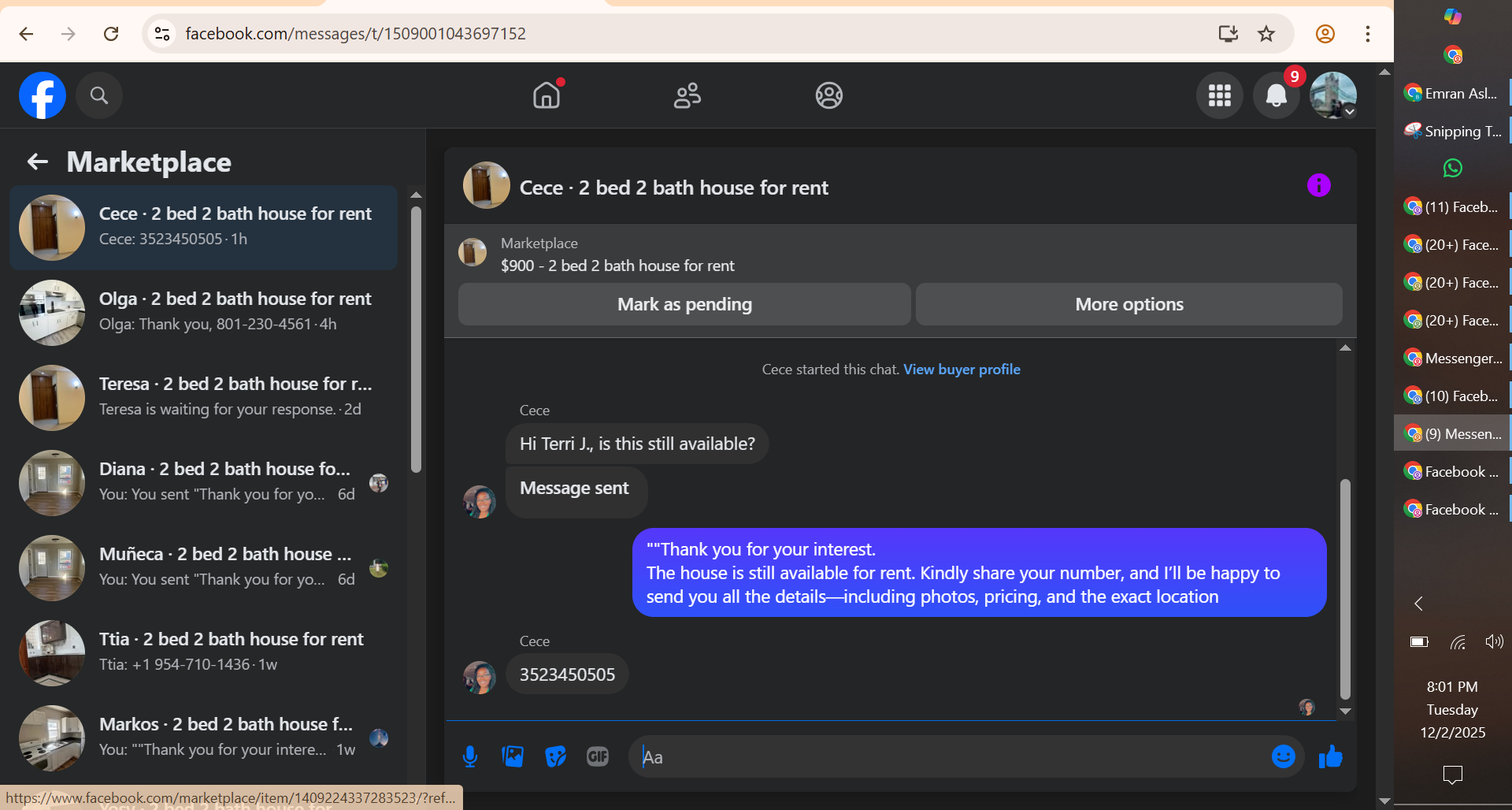Viewport: 1512px width, 810px height.
Task: Open site information icon in address bar
Action: (162, 34)
